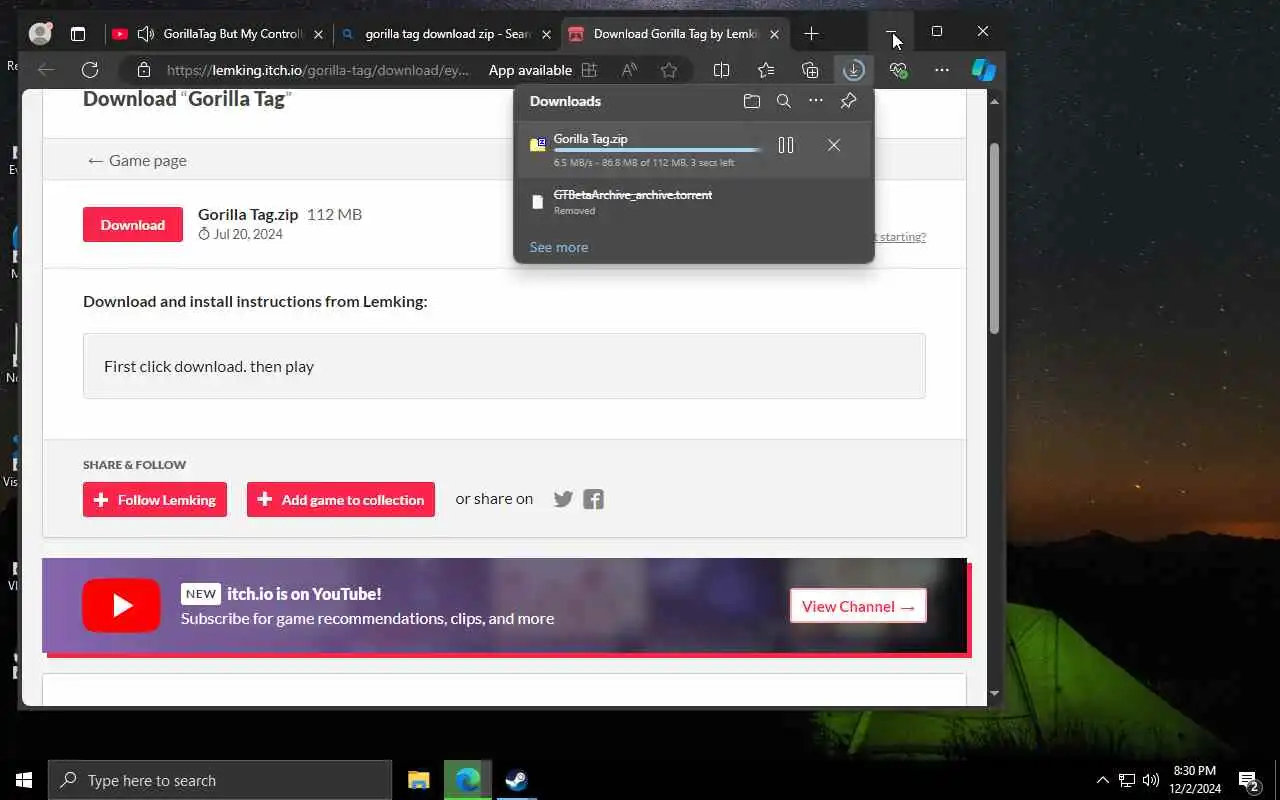Mute the GorillaTag YouTube tab speaker icon
The image size is (1280, 800).
pyautogui.click(x=145, y=33)
